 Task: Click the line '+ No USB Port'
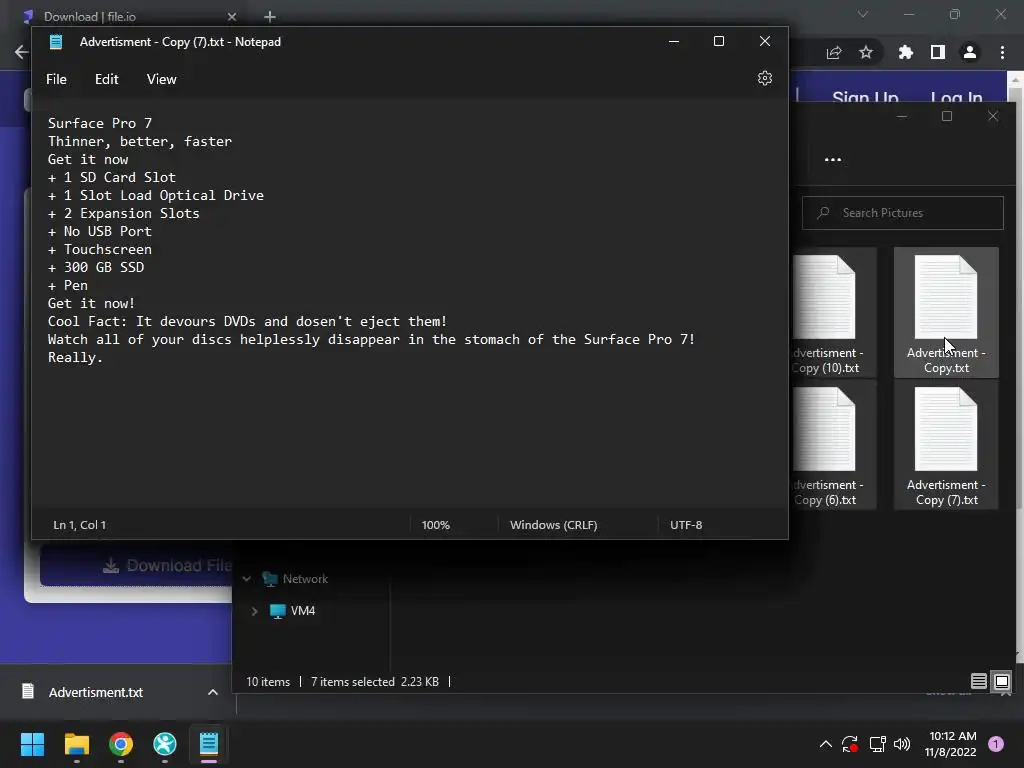(x=100, y=231)
